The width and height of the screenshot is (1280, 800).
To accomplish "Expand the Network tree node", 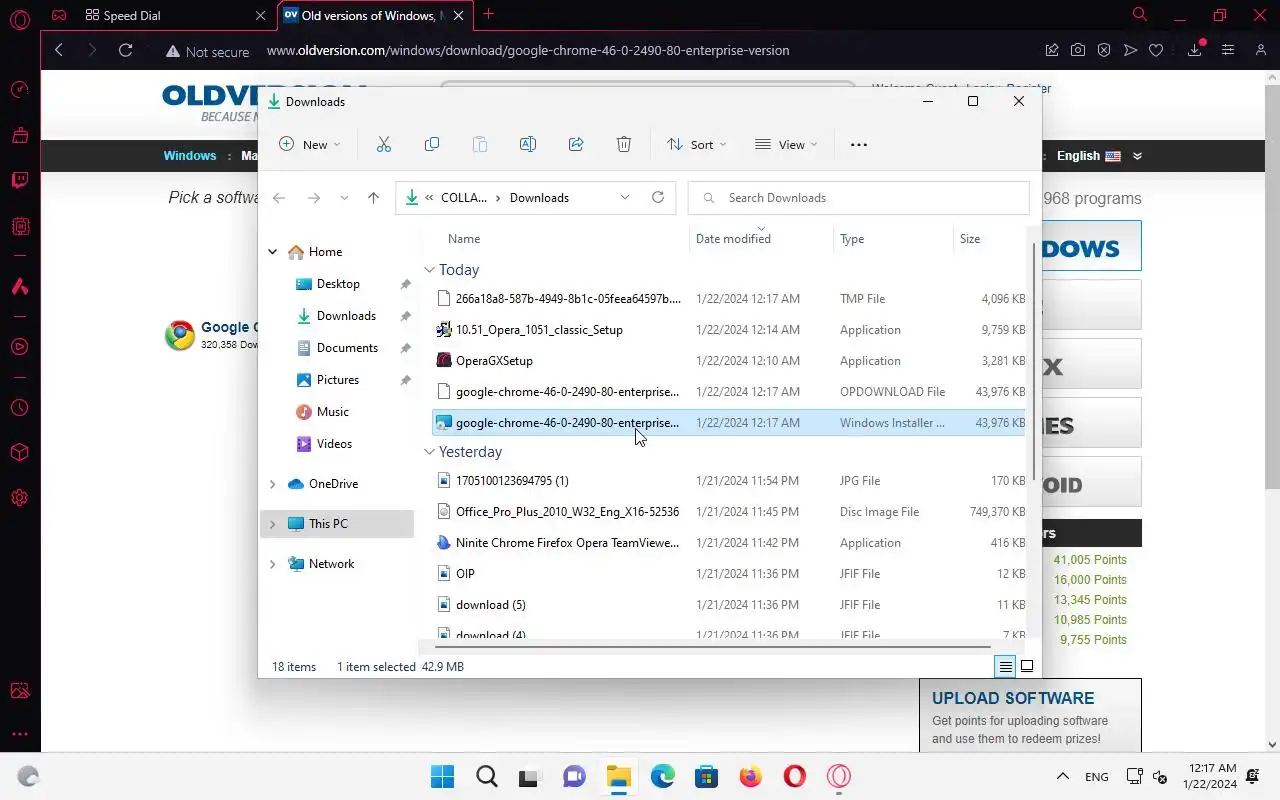I will point(272,564).
